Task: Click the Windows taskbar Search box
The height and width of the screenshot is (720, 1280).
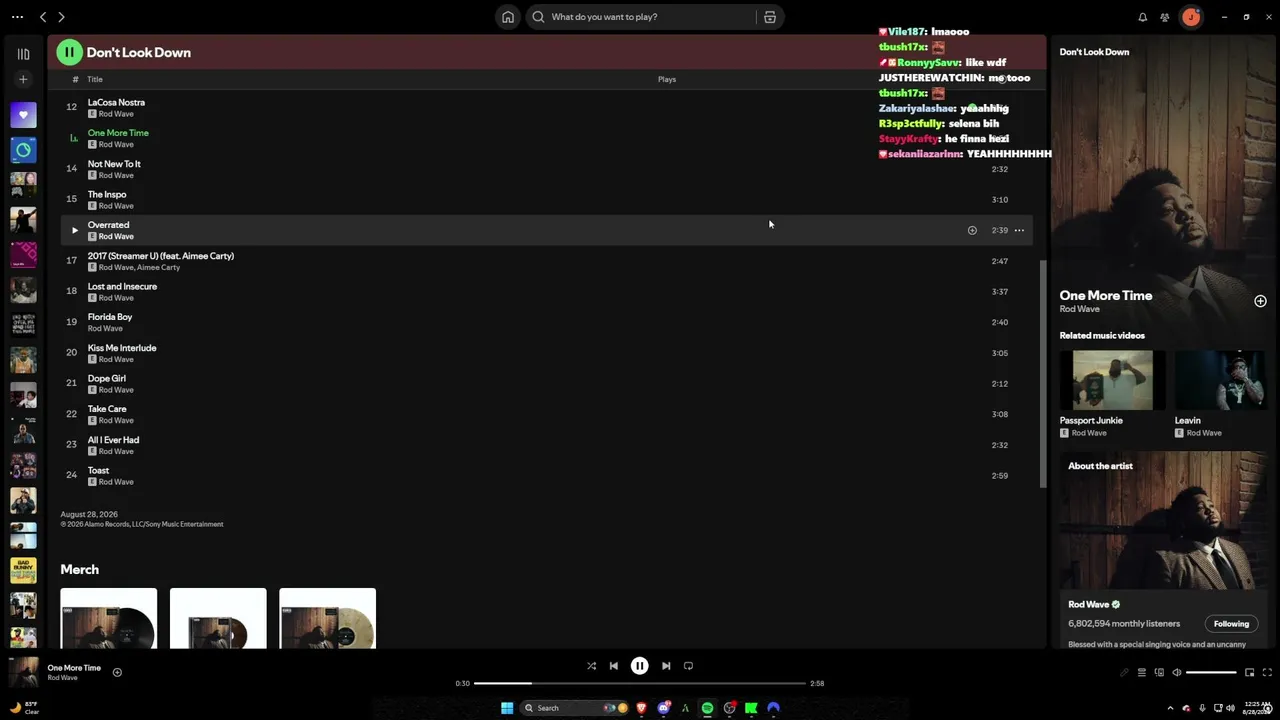Action: point(573,708)
